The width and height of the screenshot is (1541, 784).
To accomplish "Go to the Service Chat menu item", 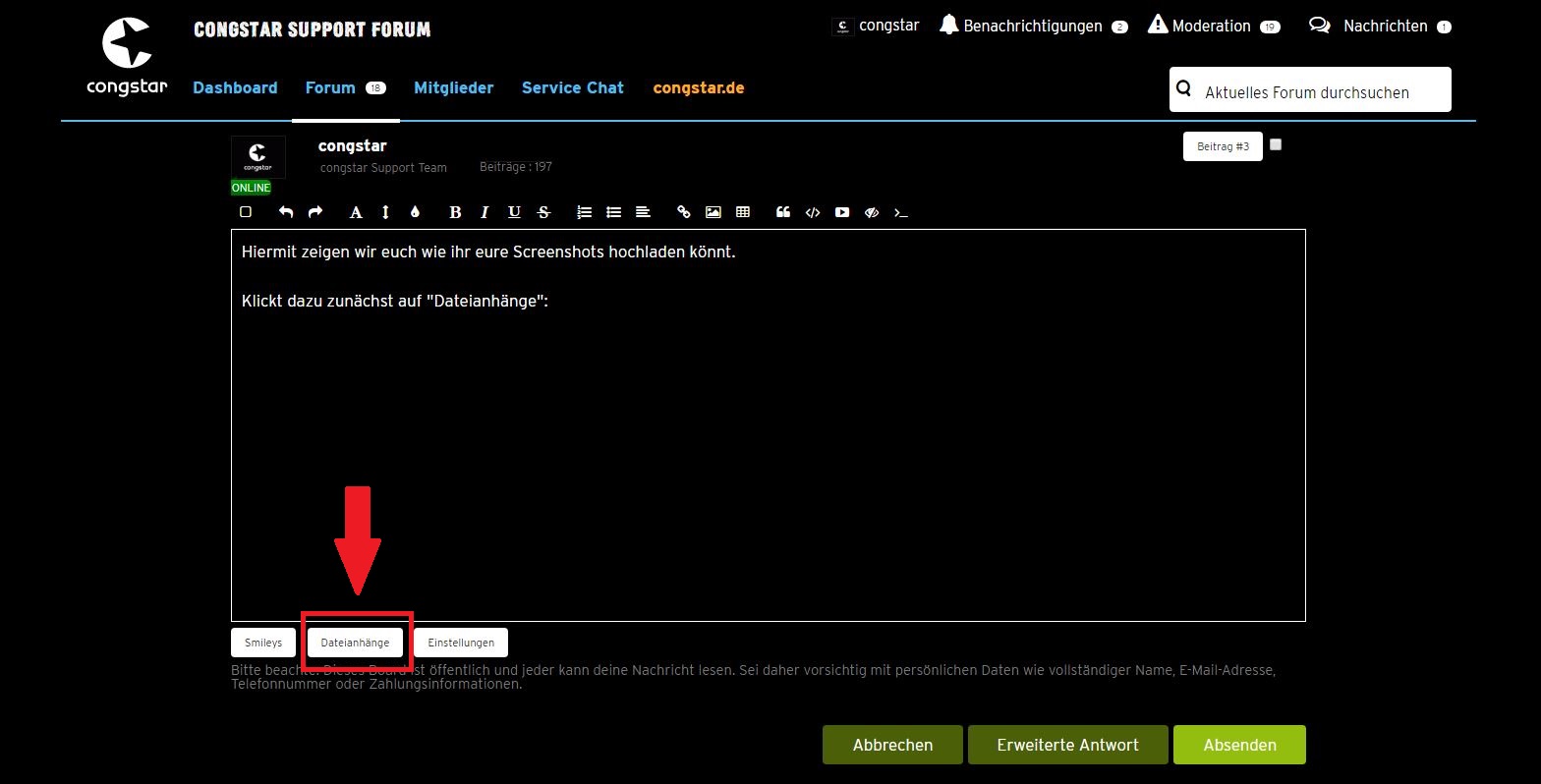I will click(572, 87).
